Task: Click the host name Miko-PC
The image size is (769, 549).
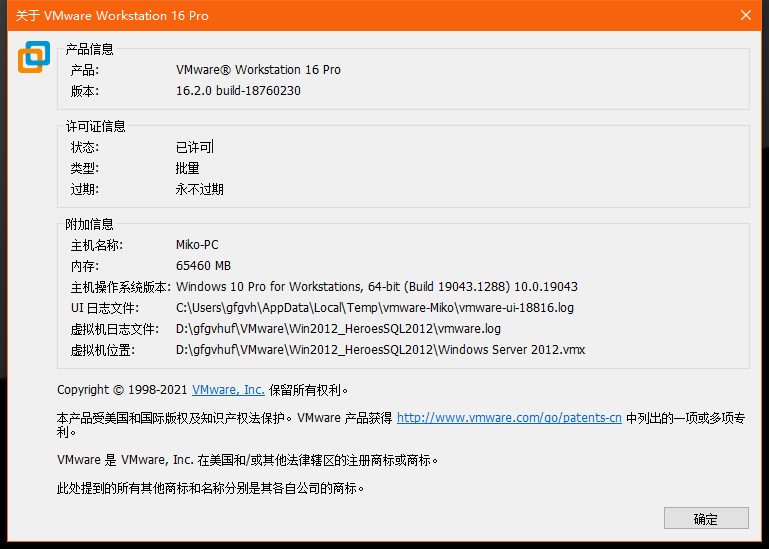Action: (197, 245)
